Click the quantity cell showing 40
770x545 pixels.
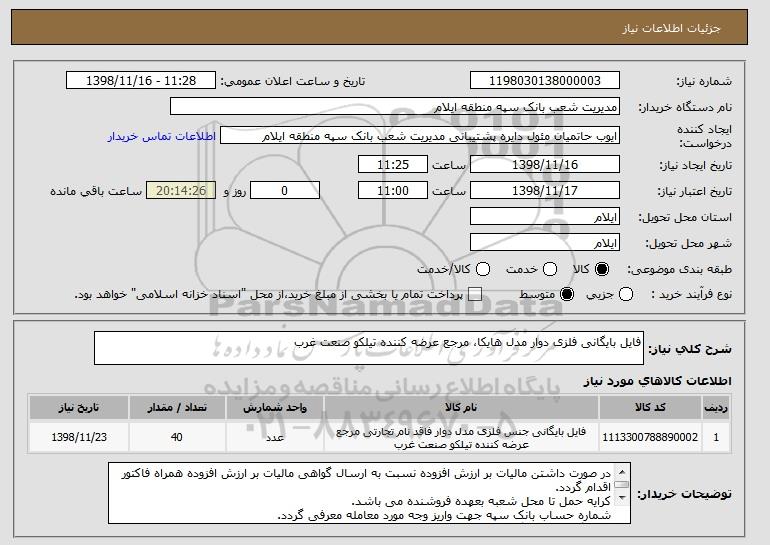(x=177, y=437)
